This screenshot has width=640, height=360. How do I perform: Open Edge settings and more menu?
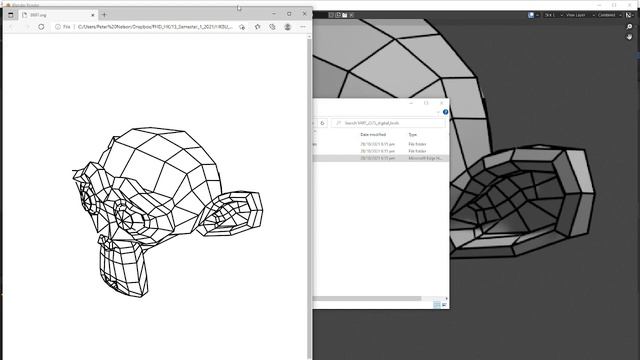303,27
